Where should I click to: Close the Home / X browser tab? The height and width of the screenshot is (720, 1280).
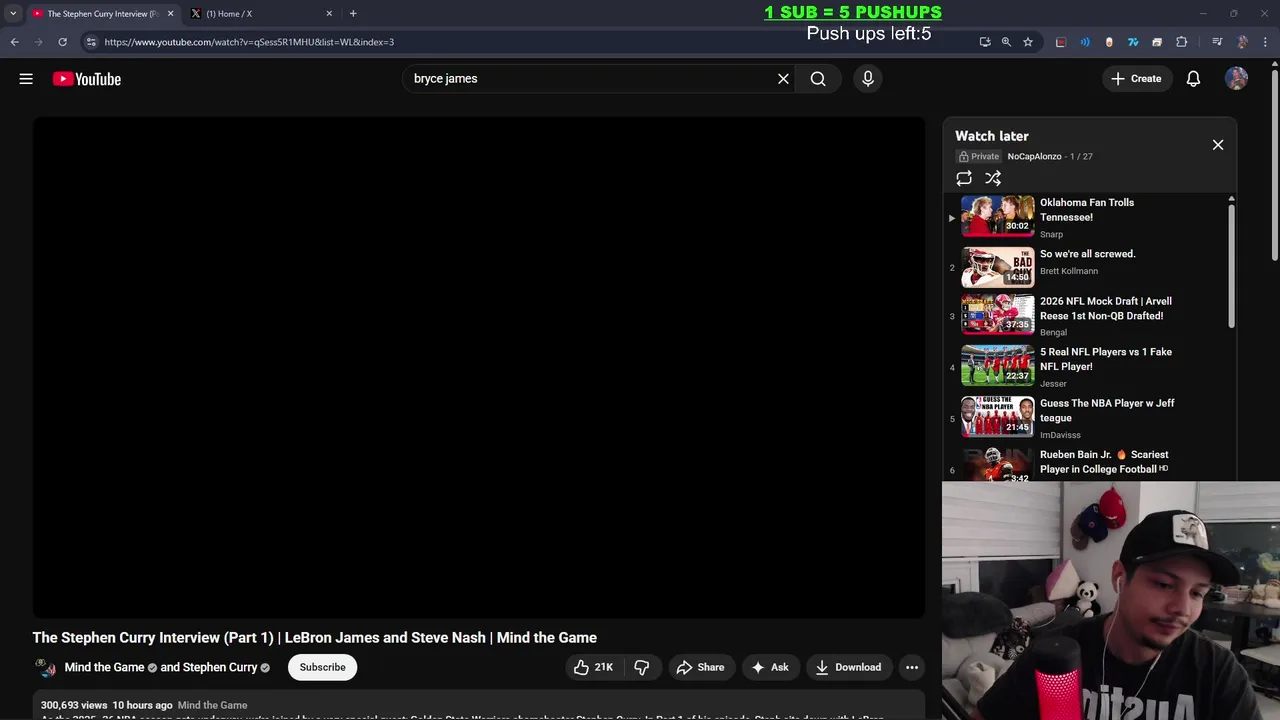[x=329, y=14]
